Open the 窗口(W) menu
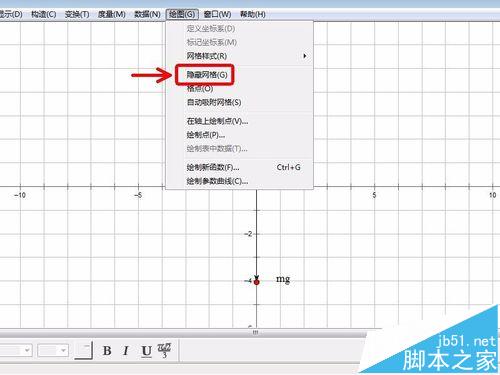This screenshot has height=375, width=500. (x=217, y=15)
